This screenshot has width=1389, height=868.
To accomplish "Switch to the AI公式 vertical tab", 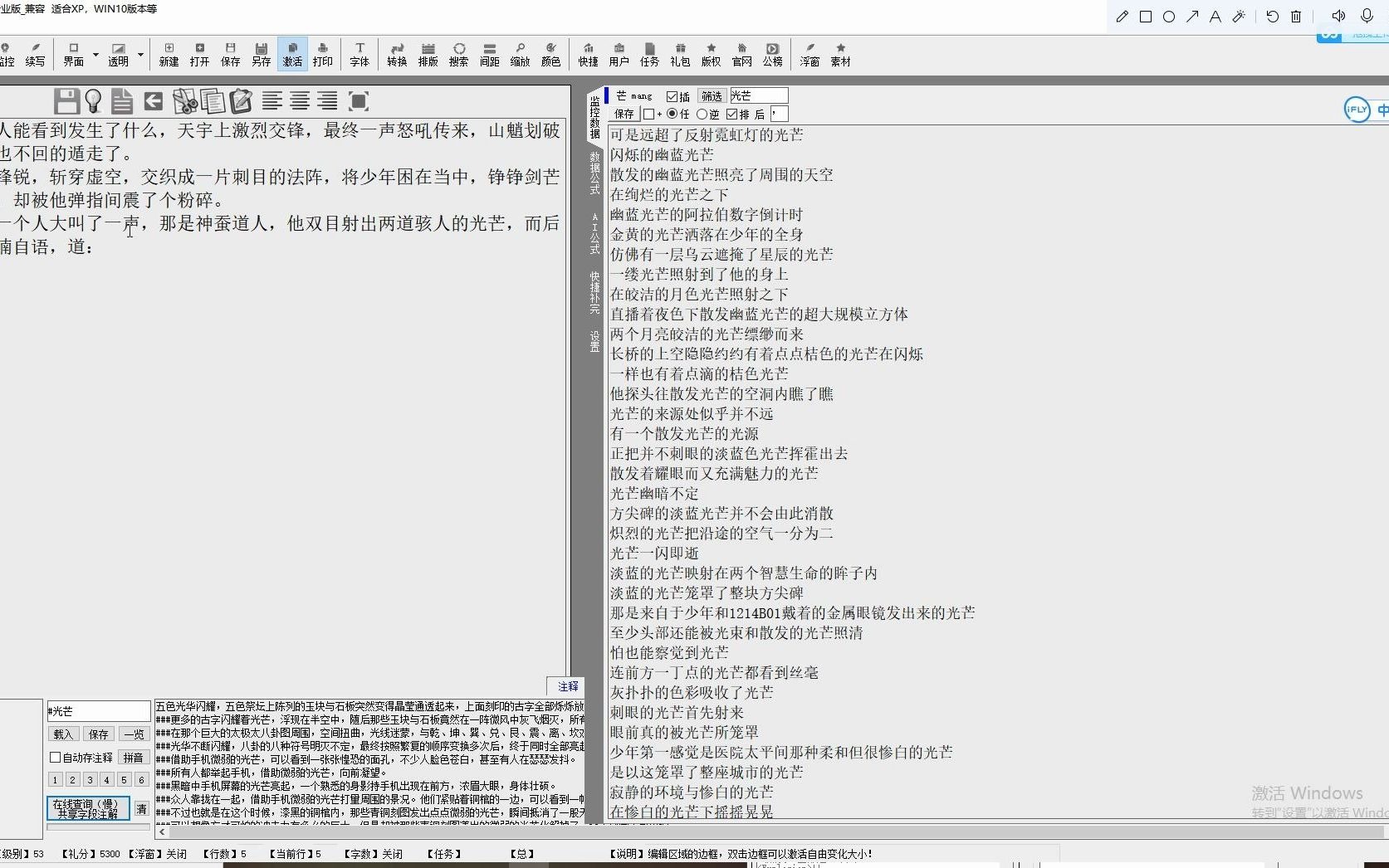I will (595, 233).
